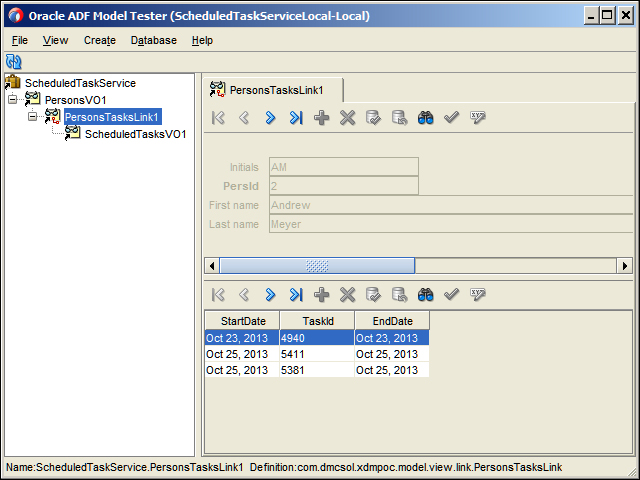Select the row with TaskId 4940
Screen dimensions: 640x480
click(x=317, y=338)
